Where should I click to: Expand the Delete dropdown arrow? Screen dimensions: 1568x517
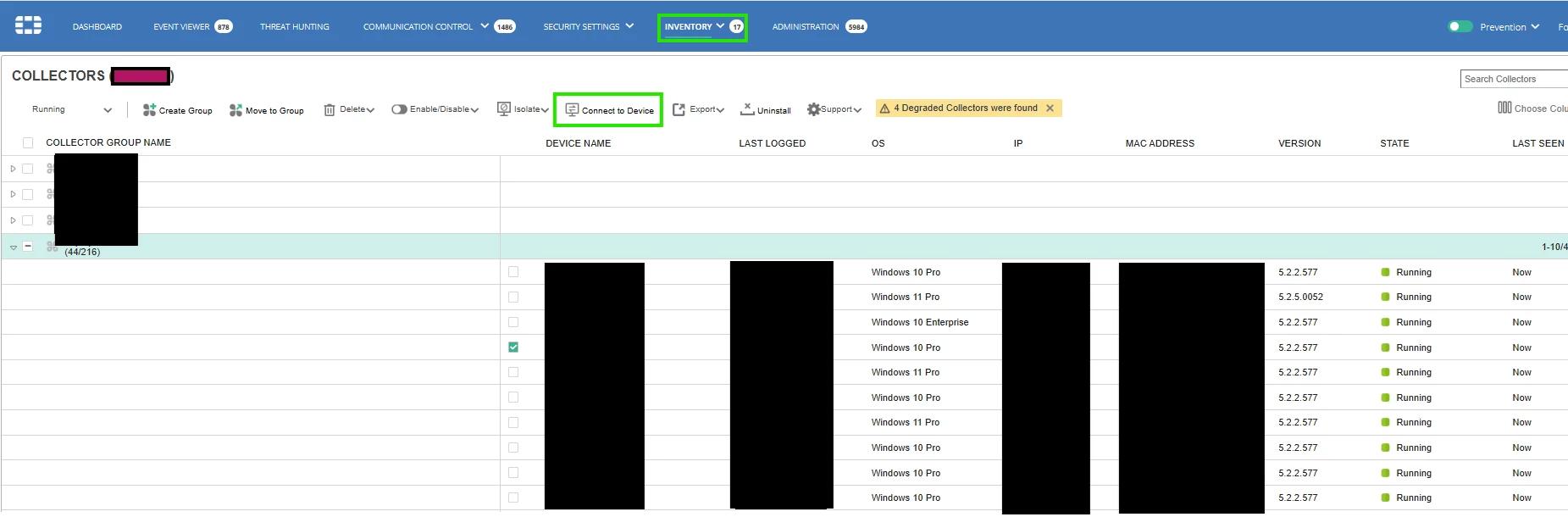pyautogui.click(x=370, y=110)
